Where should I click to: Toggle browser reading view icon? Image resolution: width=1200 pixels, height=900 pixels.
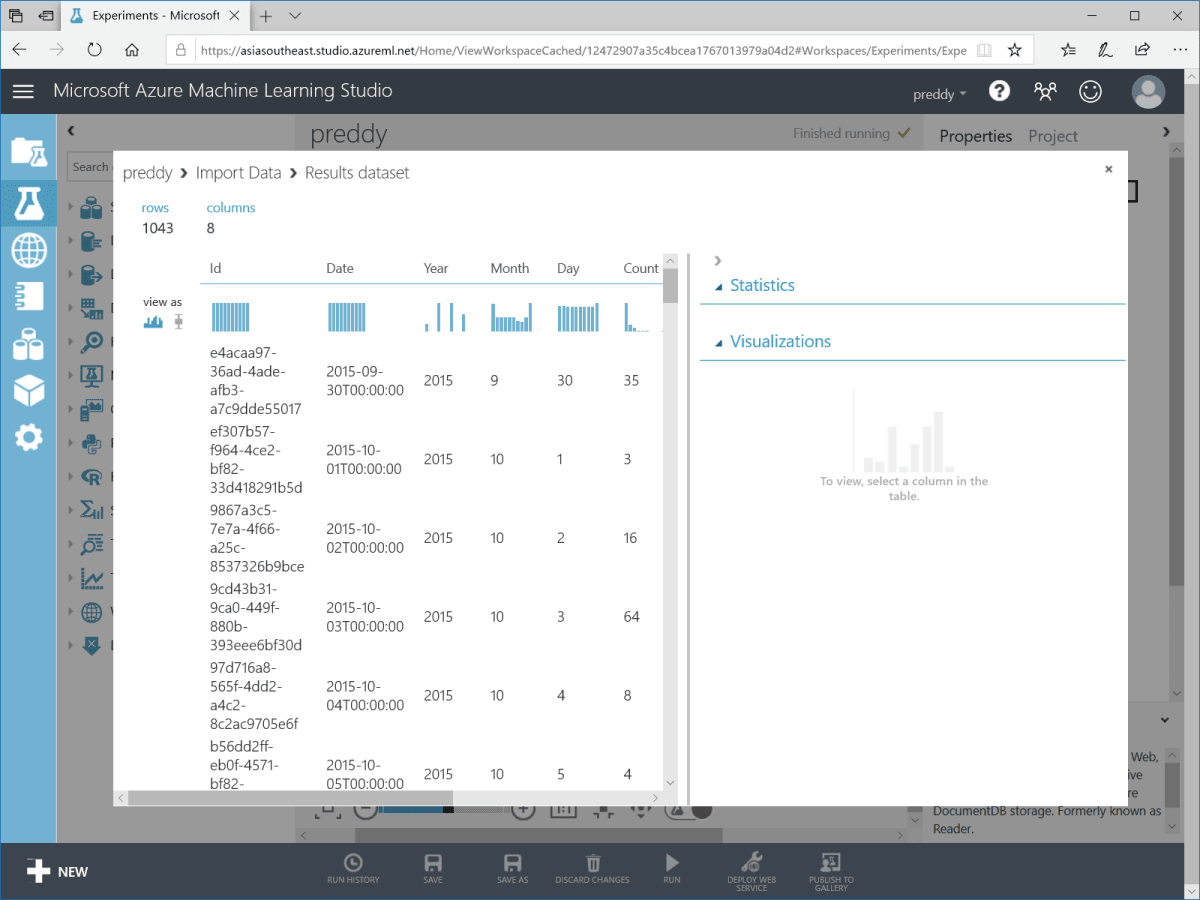(984, 50)
